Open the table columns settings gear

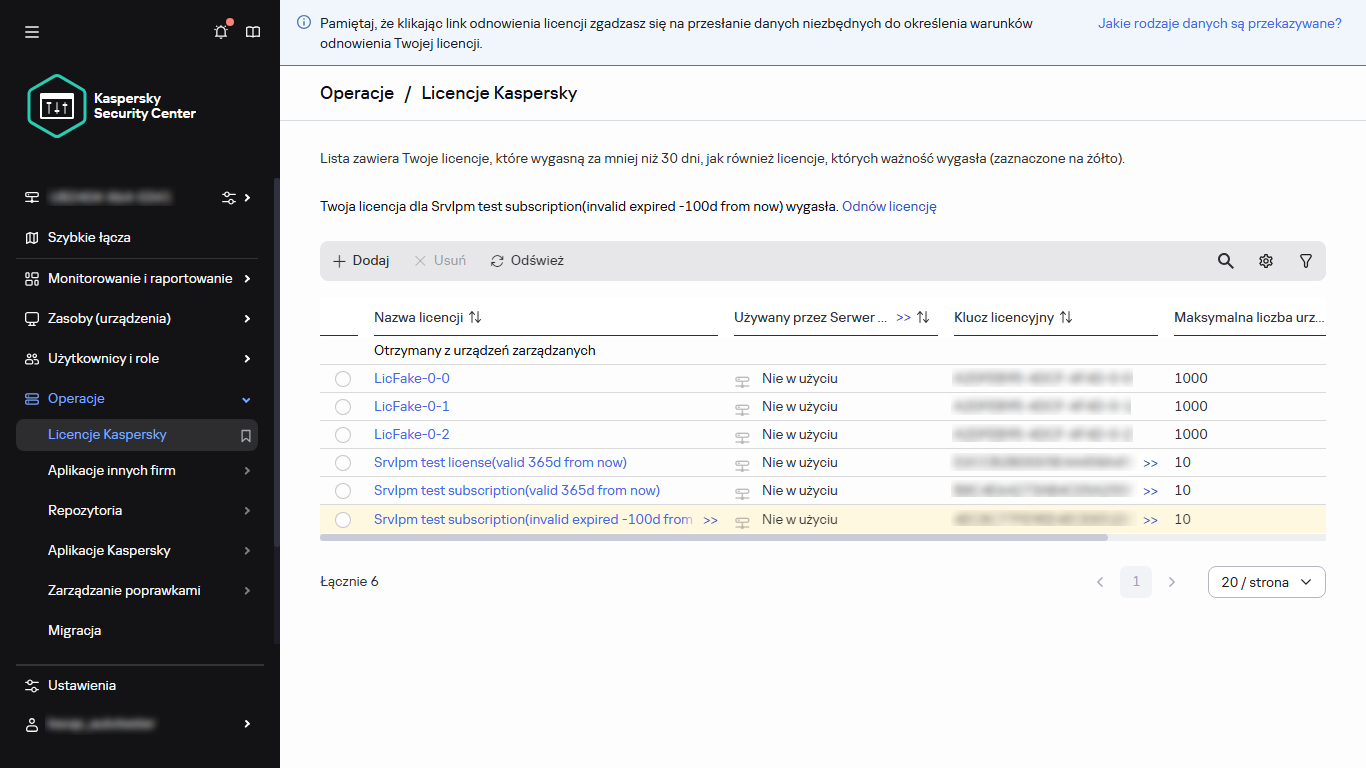click(1266, 260)
